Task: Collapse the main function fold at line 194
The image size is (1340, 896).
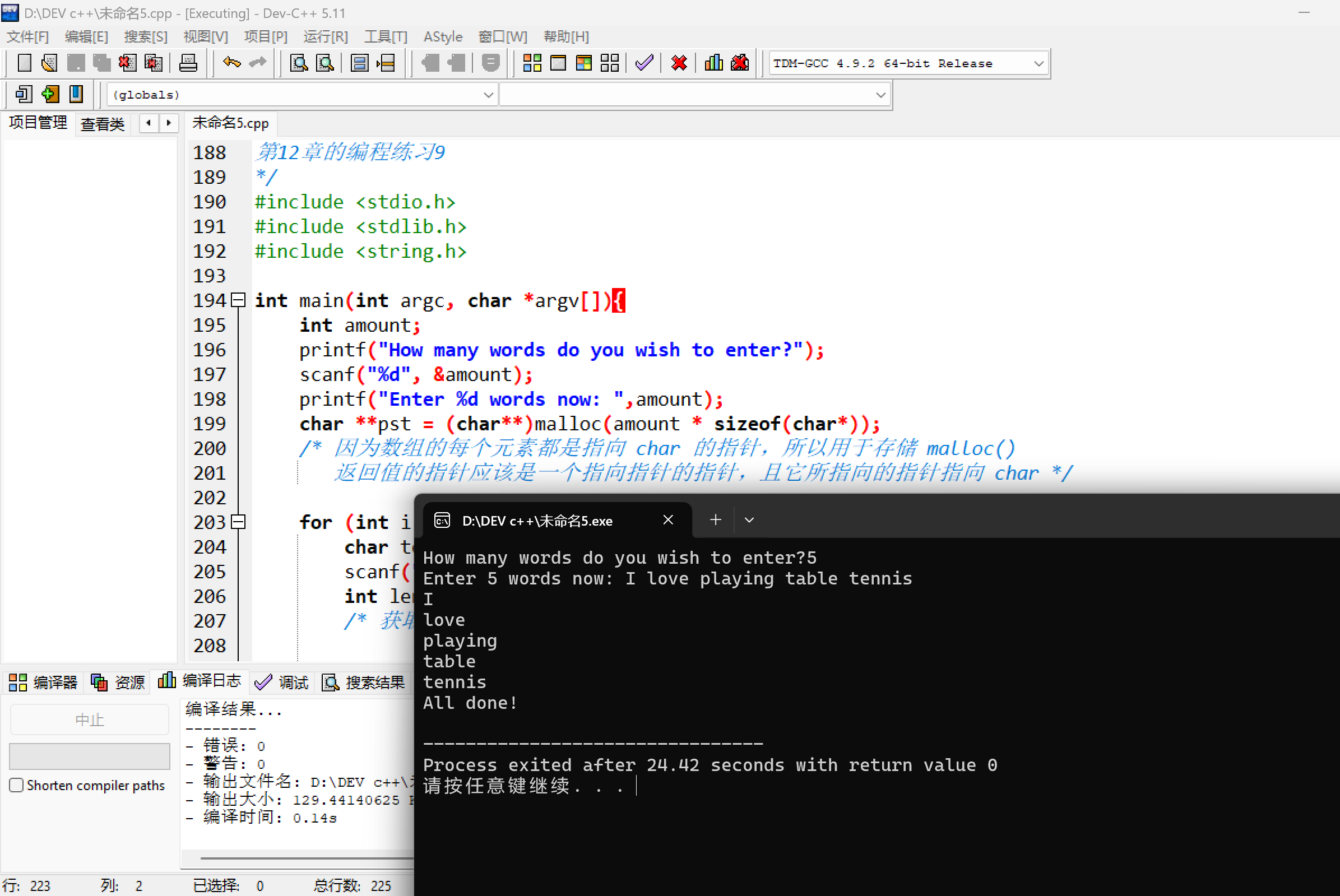Action: click(x=238, y=300)
